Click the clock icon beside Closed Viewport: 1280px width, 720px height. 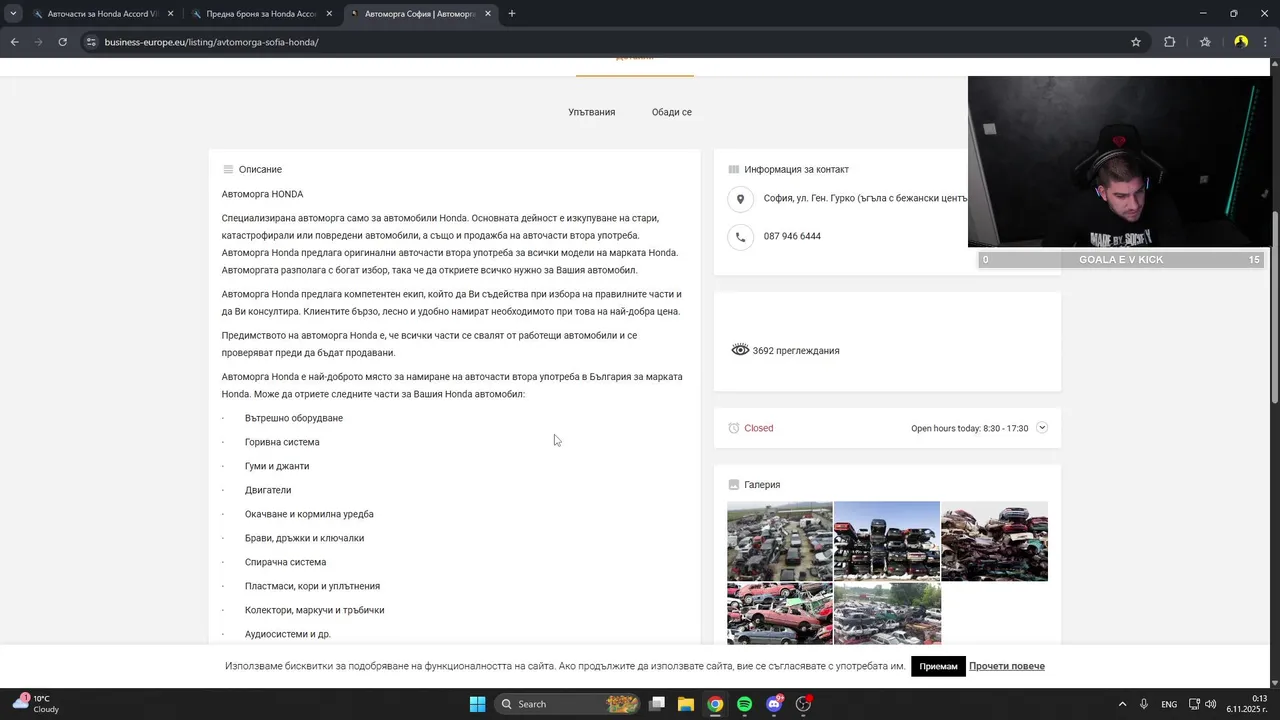[x=734, y=428]
